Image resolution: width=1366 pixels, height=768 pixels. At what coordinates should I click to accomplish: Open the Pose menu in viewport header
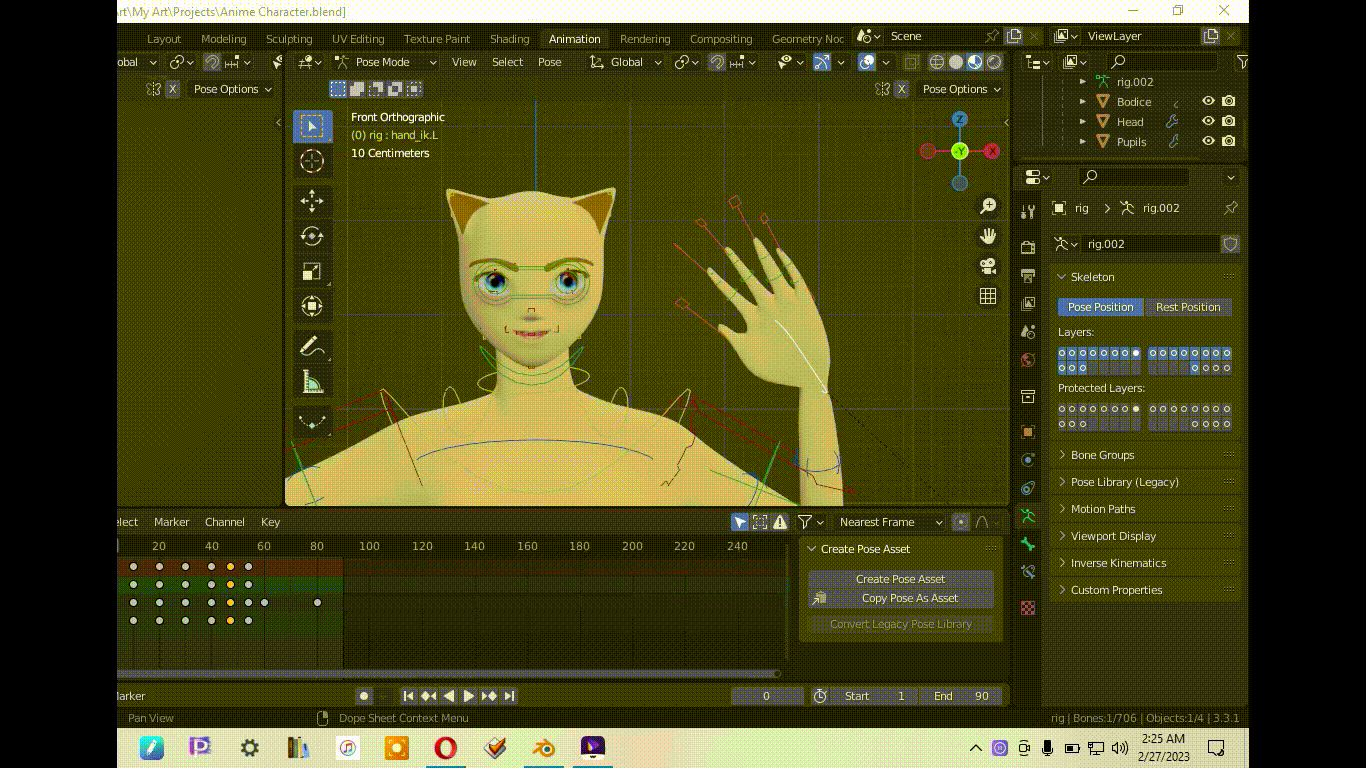pyautogui.click(x=550, y=62)
